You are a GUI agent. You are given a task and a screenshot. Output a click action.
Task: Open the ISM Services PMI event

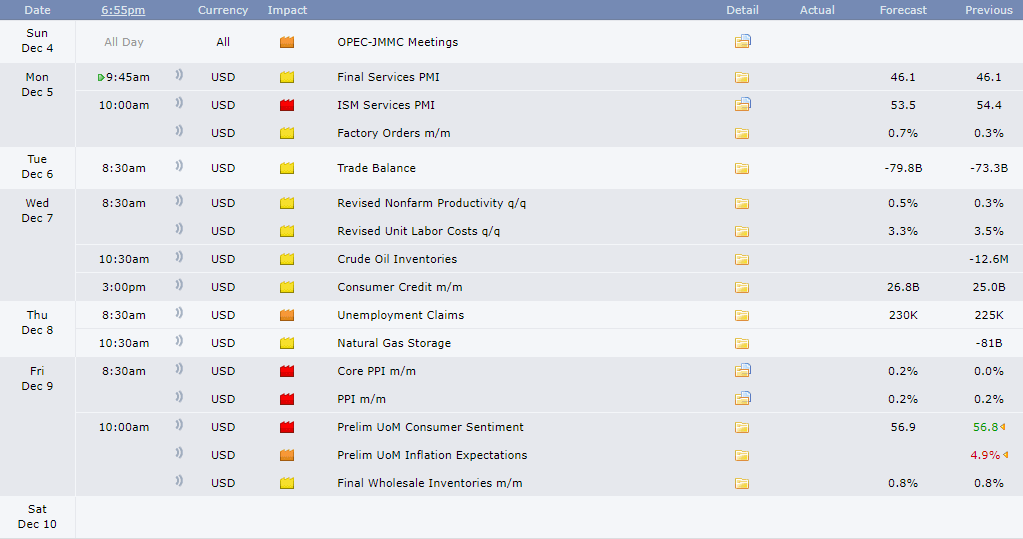click(x=386, y=105)
